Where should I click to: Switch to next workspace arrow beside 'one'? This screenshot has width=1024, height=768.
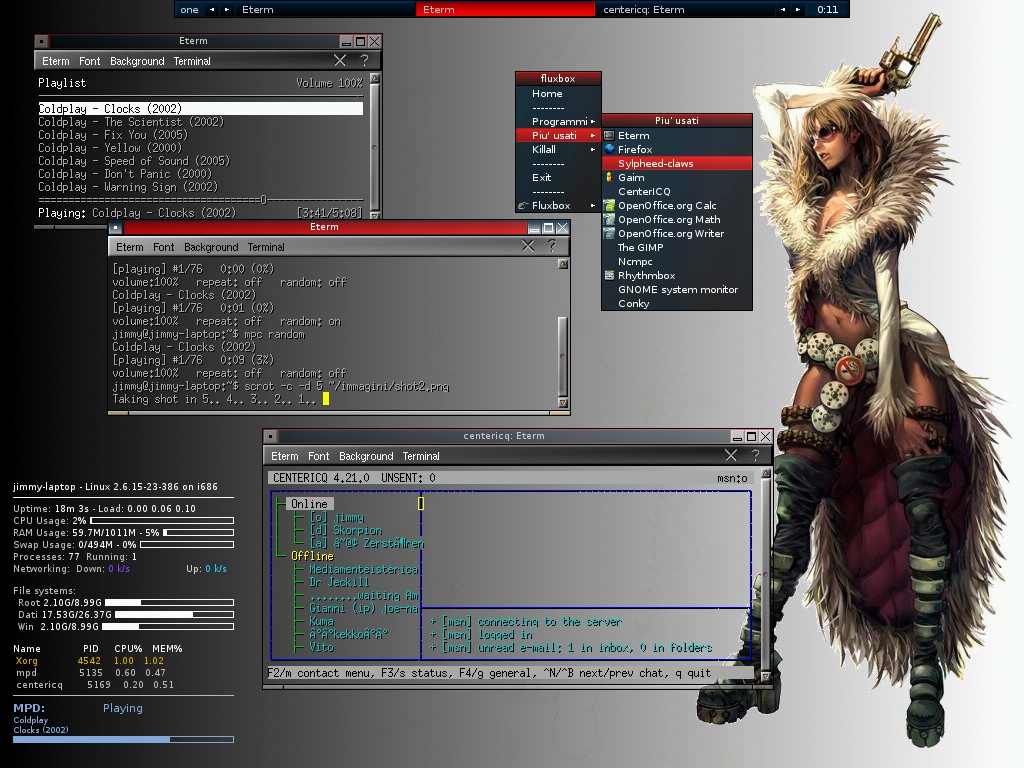click(x=227, y=9)
